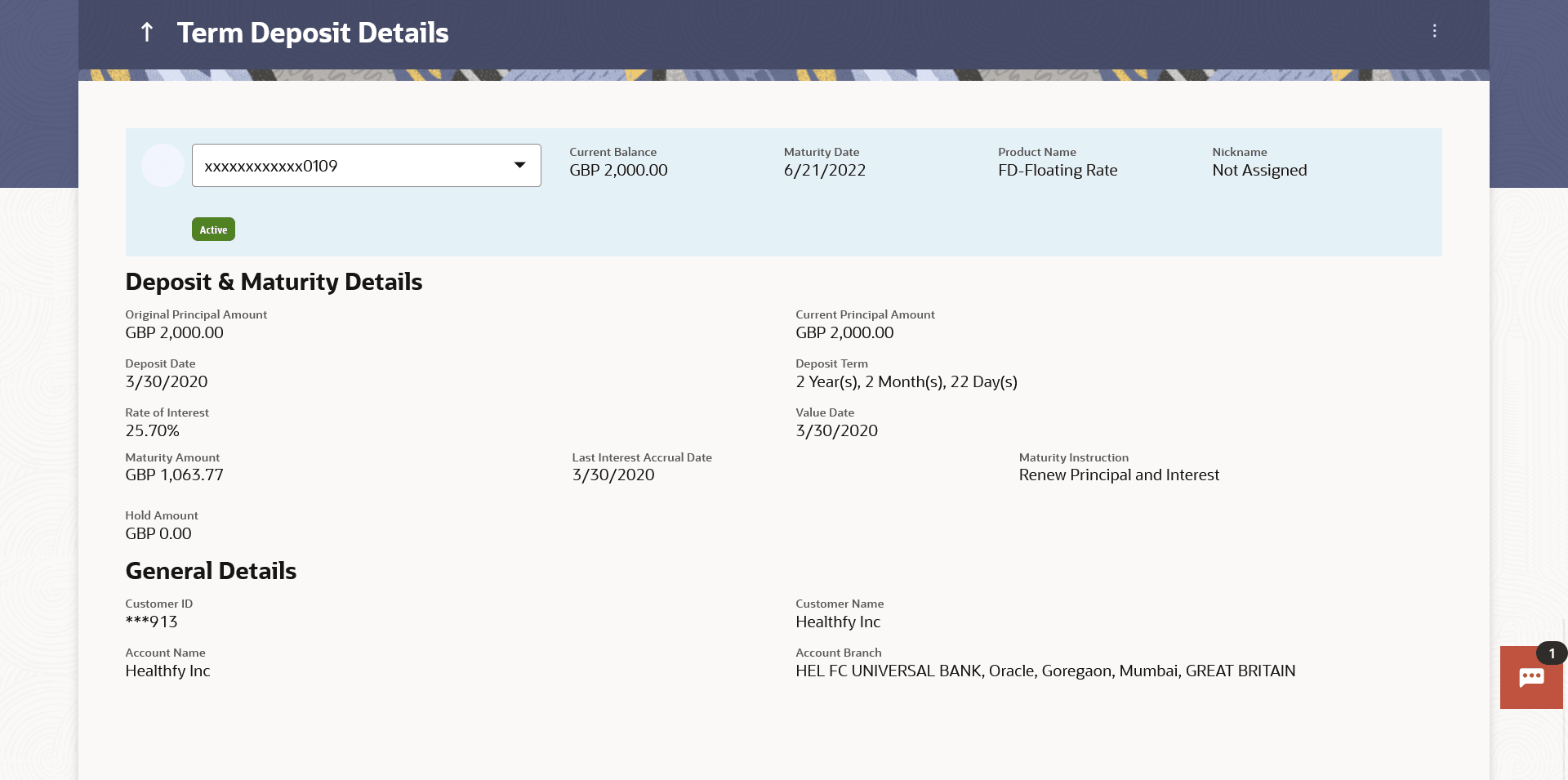Click the Account Branch label
Screen dimensions: 1568x780
[x=839, y=653]
